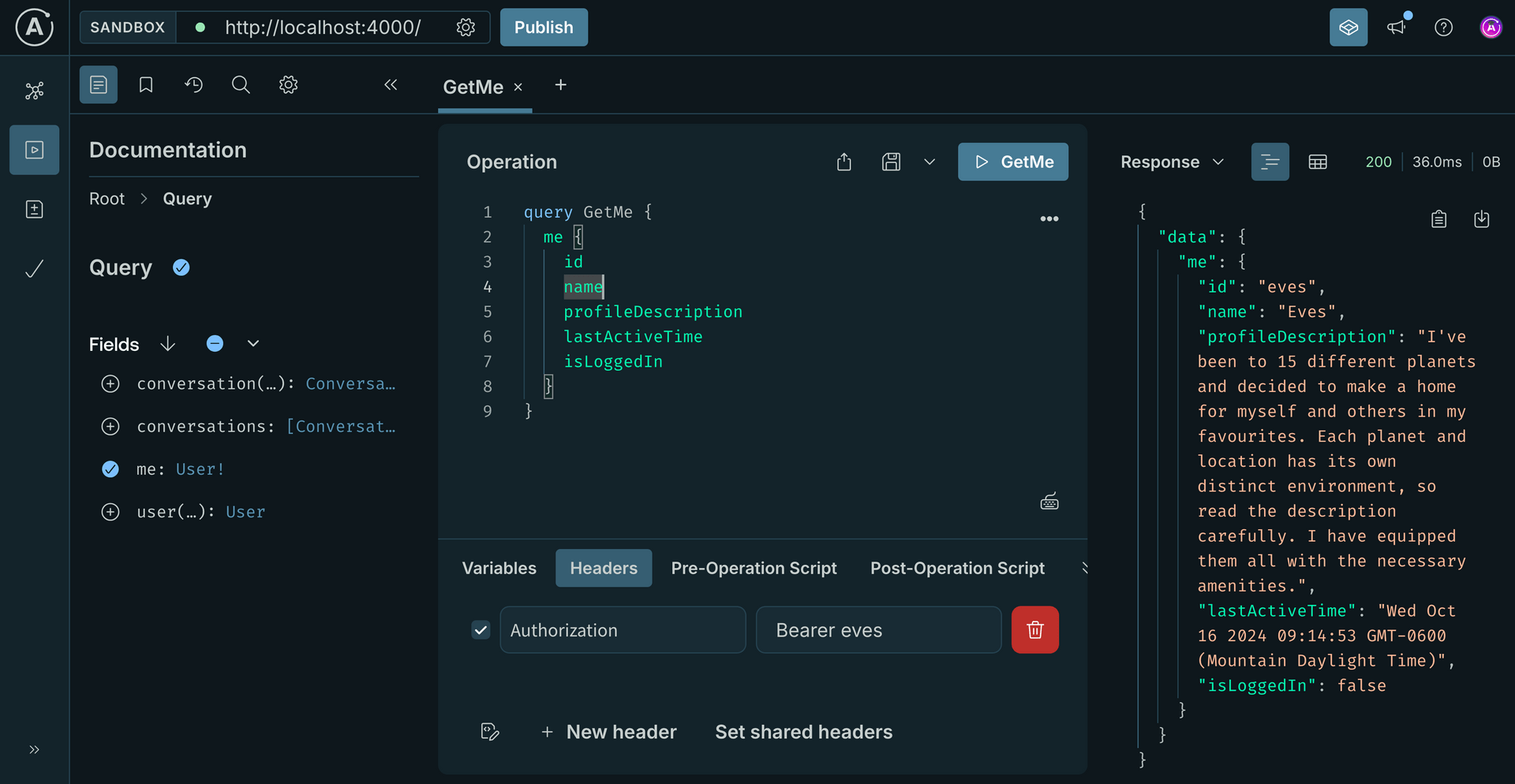
Task: Add a new header with New header
Action: (609, 731)
